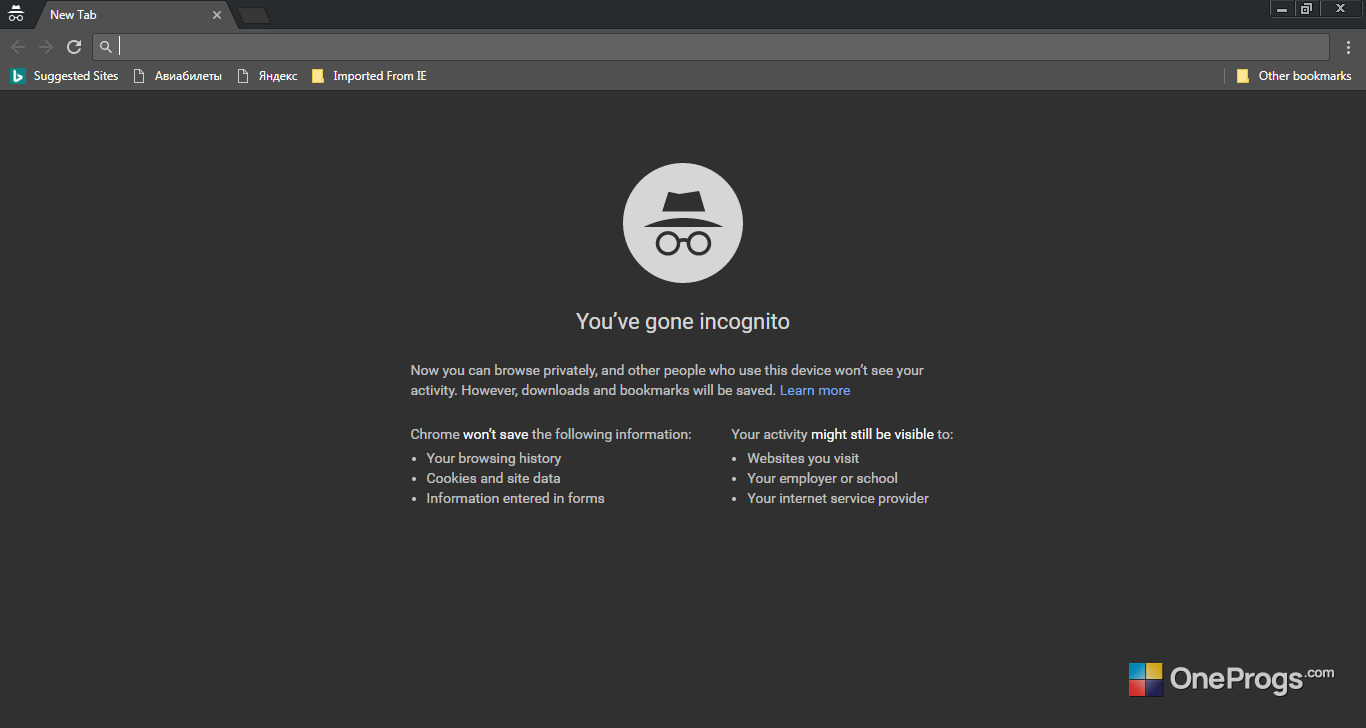1366x728 pixels.
Task: Click the large incognito hat-and-glasses logo
Action: [683, 223]
